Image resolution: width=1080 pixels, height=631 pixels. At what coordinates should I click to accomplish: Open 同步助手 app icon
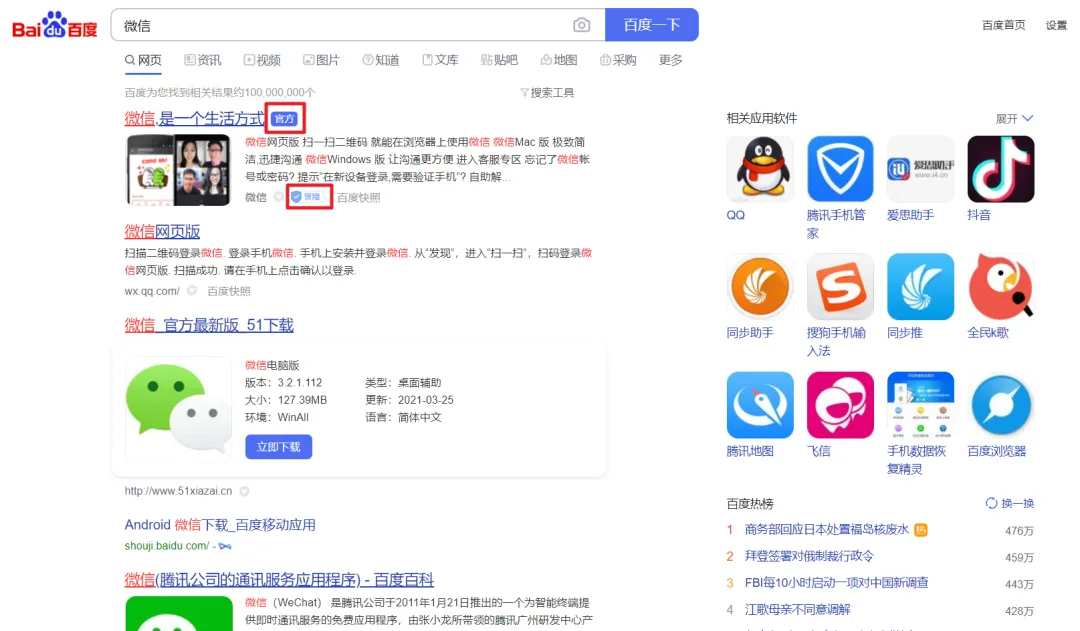(x=760, y=287)
